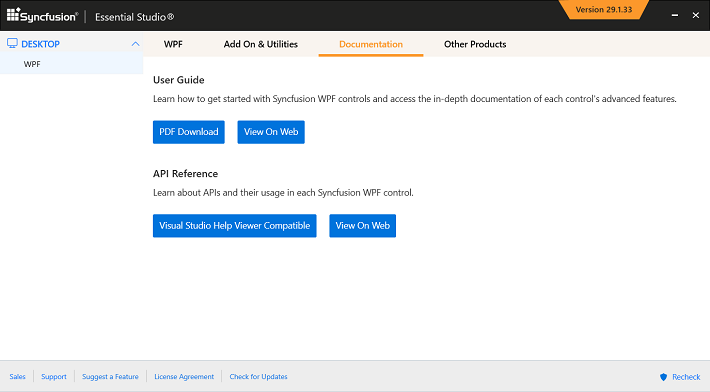
Task: Click Check for Updates link
Action: (258, 377)
